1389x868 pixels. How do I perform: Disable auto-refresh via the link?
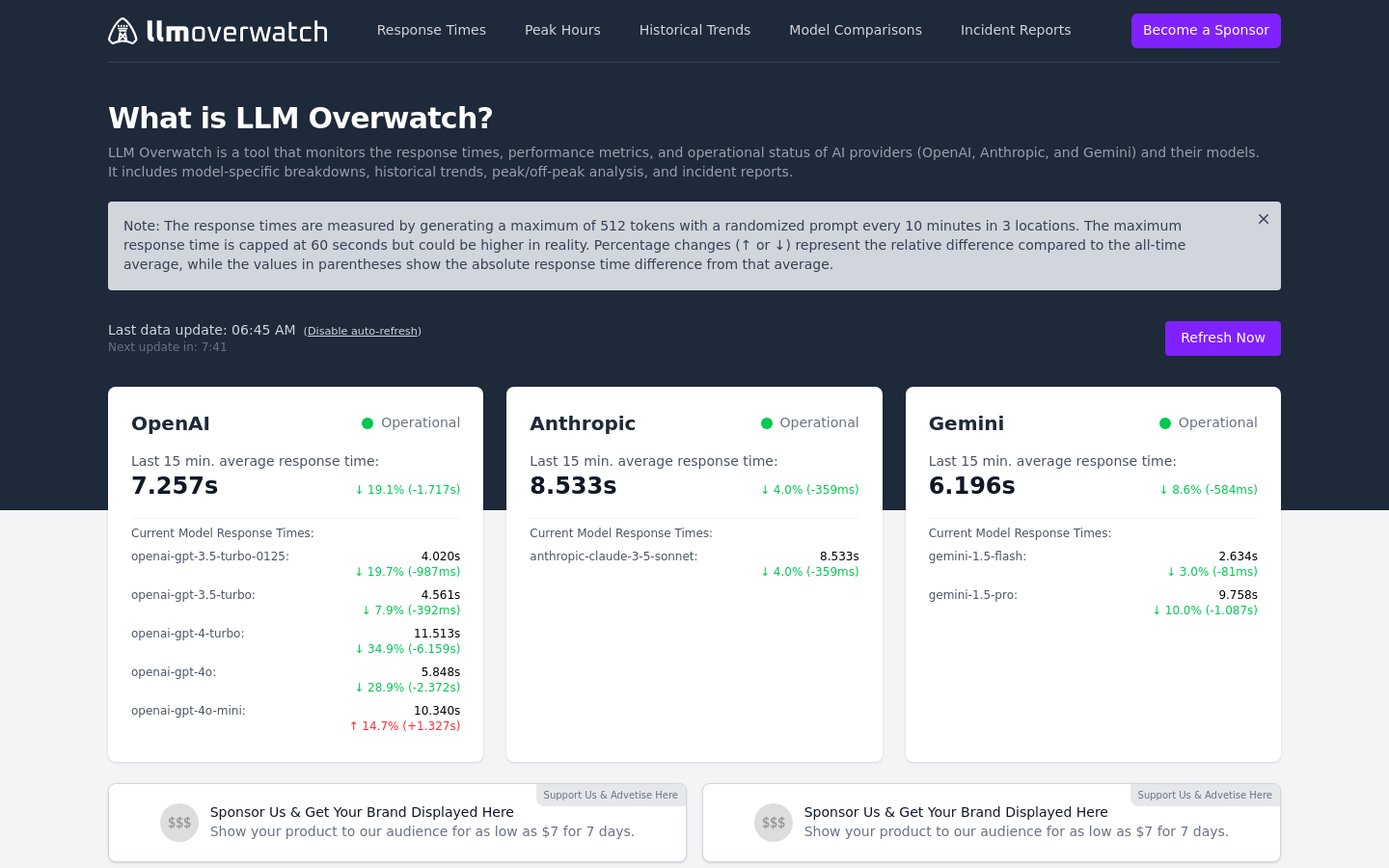(x=363, y=331)
